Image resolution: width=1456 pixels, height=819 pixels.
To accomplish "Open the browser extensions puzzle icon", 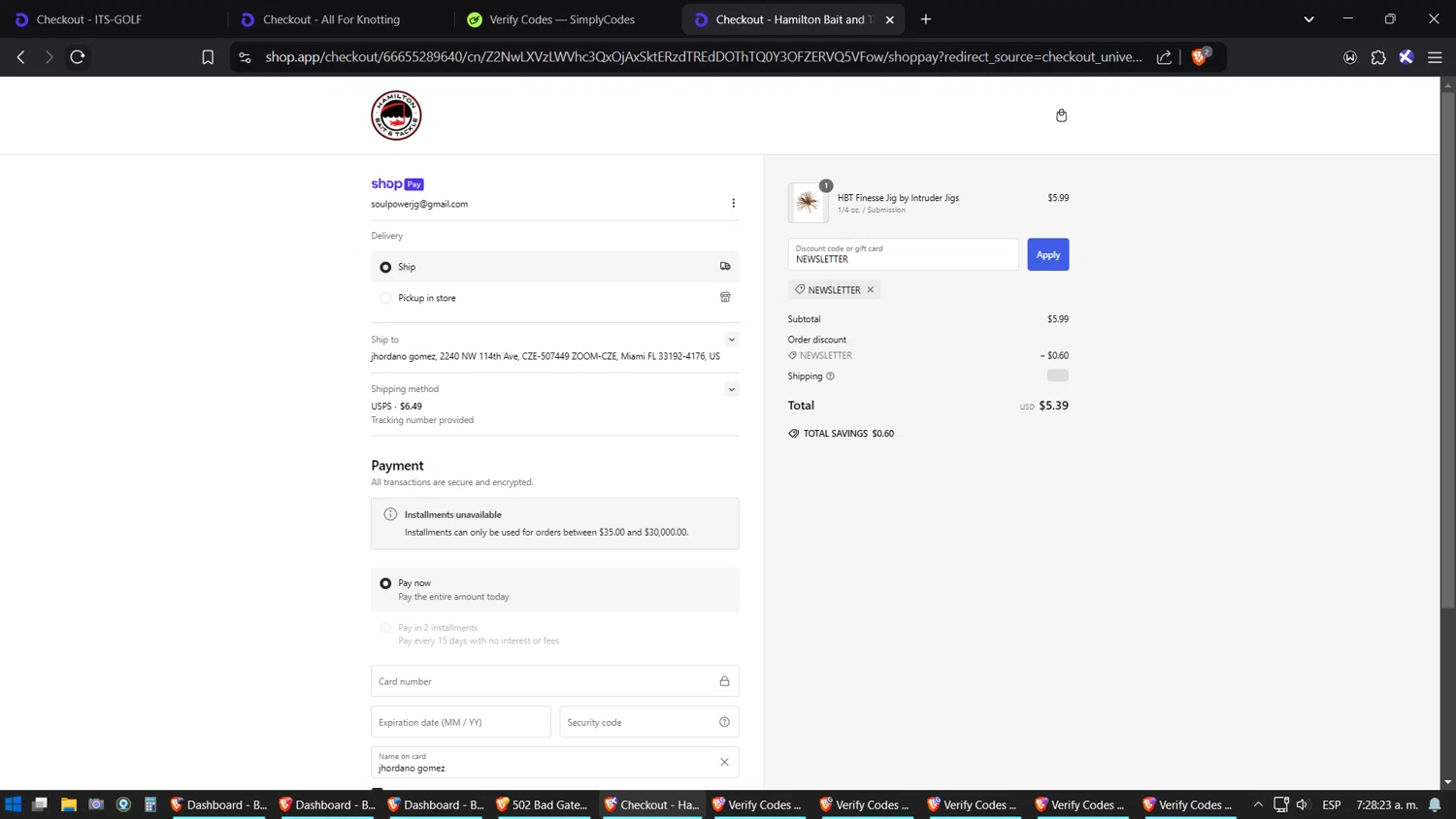I will click(1378, 57).
